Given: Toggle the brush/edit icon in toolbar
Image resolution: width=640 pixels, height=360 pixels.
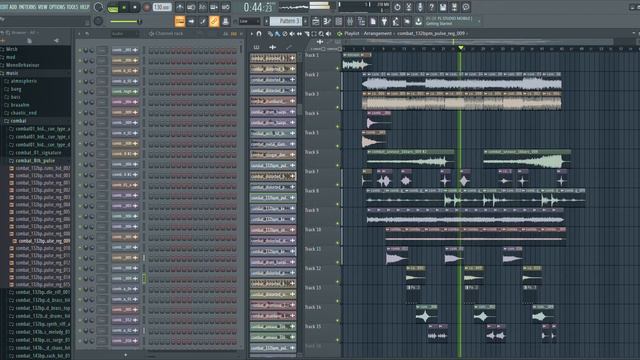Looking at the screenshot, I should (x=202, y=21).
